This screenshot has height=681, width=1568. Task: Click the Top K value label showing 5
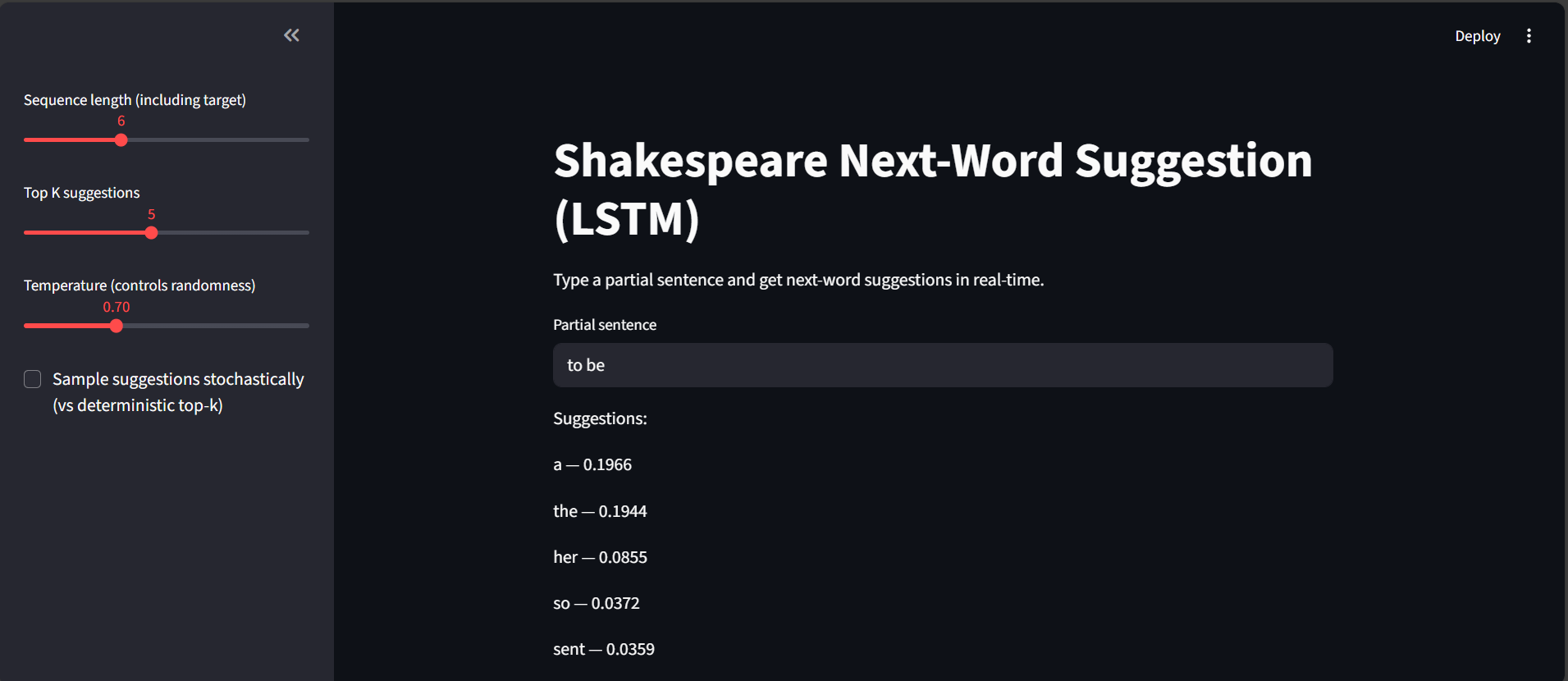[151, 214]
